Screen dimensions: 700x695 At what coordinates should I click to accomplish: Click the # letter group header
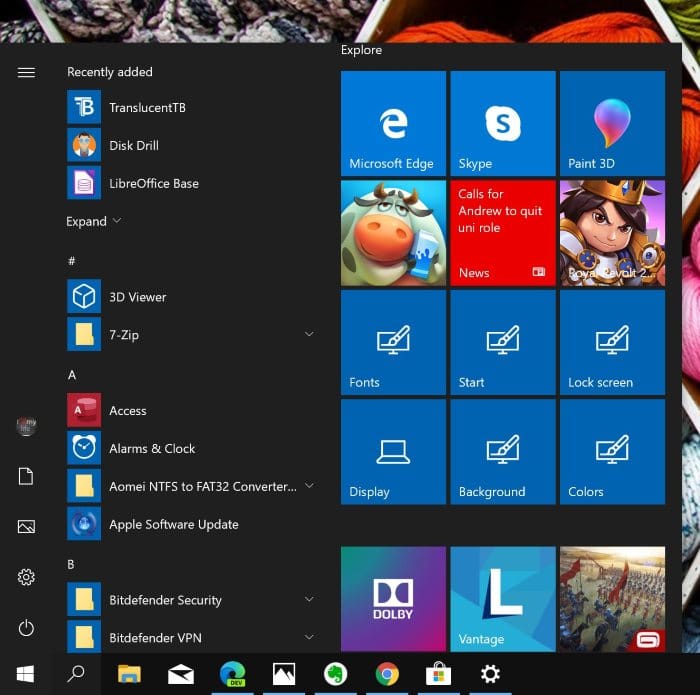tap(71, 261)
